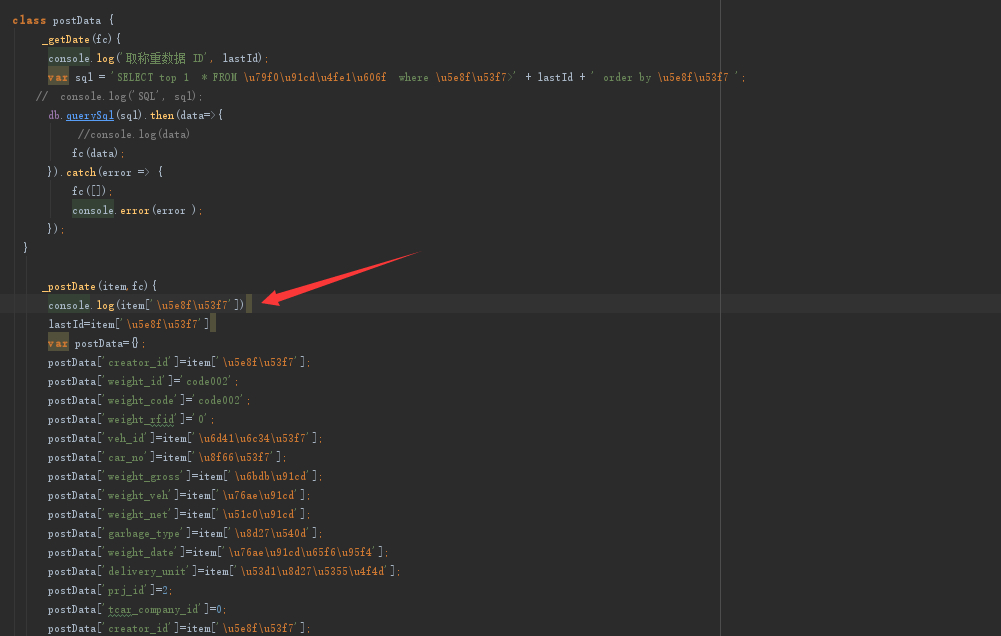The height and width of the screenshot is (636, 1001).
Task: Click the postData['weight_date'] assignment line
Action: click(x=218, y=552)
